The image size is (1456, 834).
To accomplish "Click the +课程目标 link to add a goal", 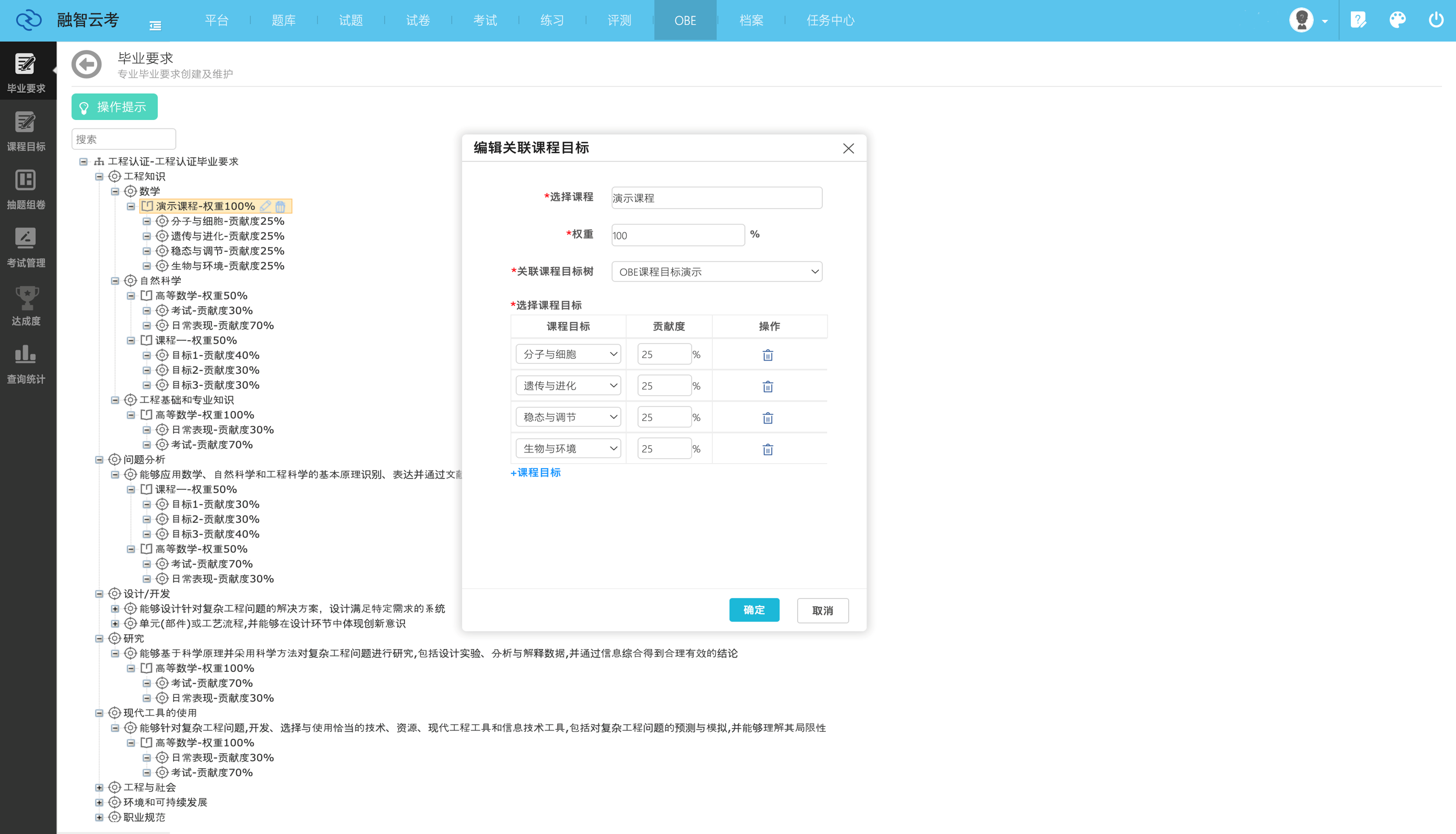I will (x=535, y=473).
